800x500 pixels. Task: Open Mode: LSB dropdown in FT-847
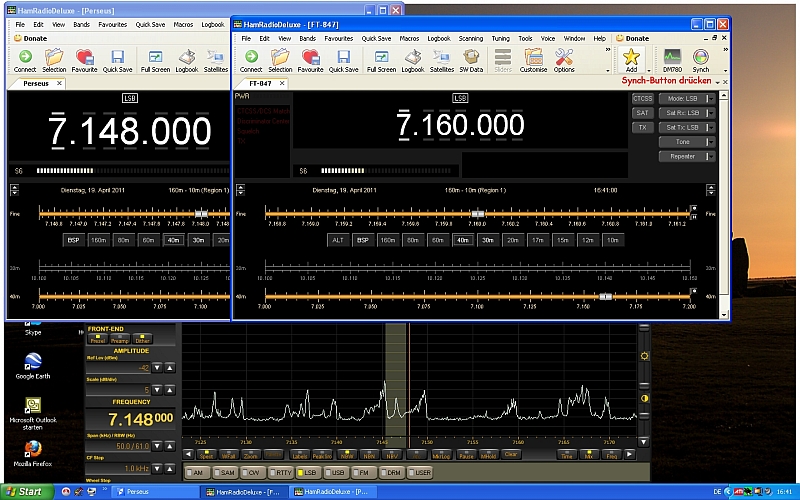687,98
